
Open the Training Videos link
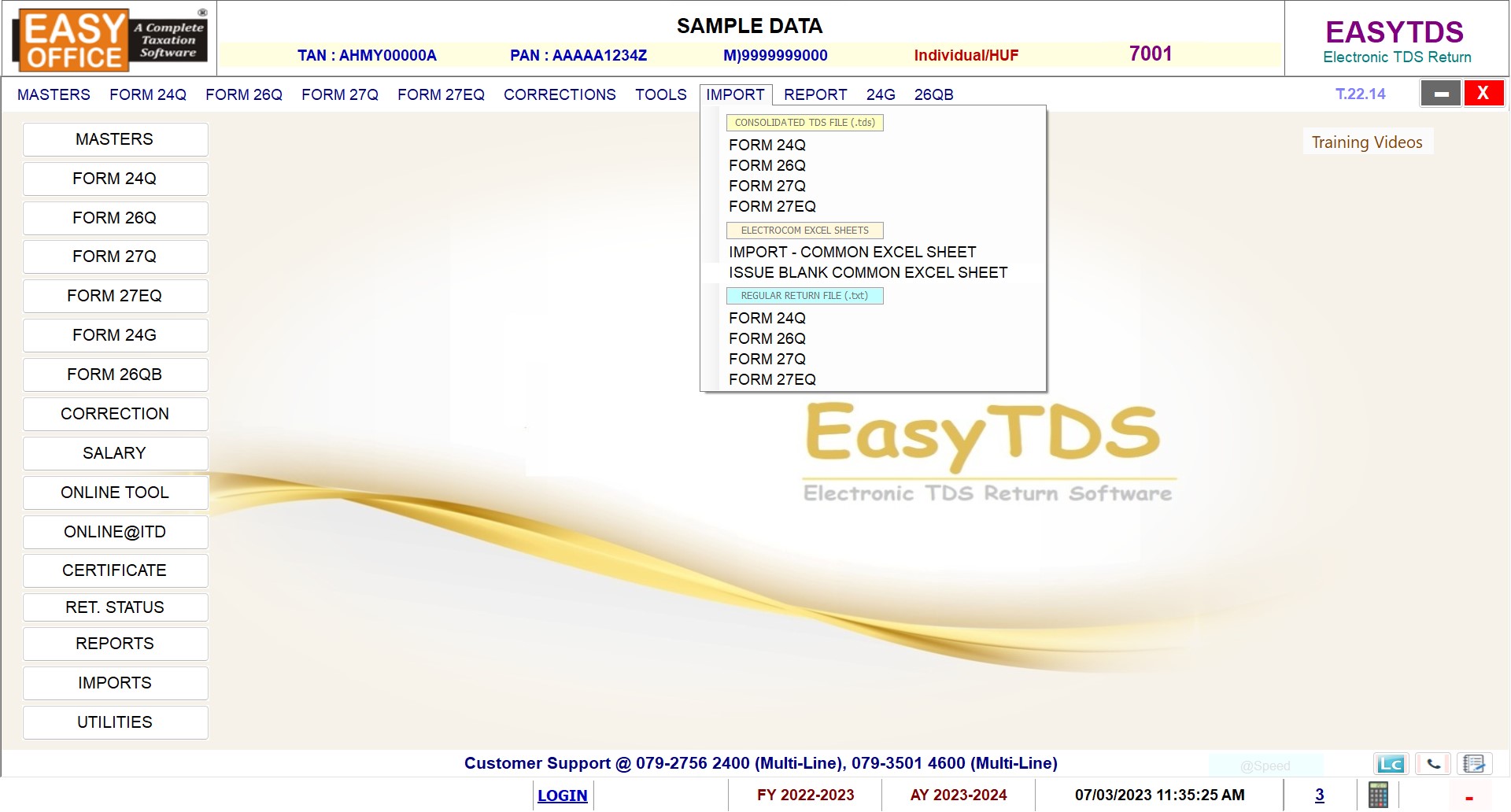click(x=1367, y=142)
